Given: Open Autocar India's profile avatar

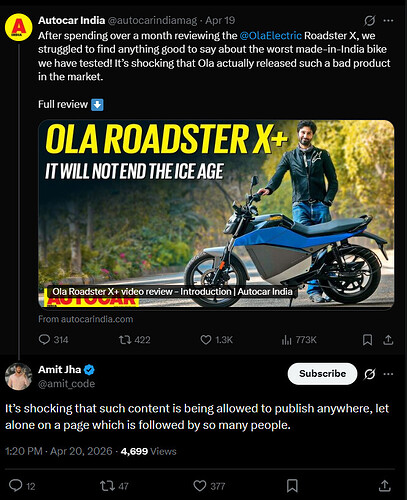Looking at the screenshot, I should click(x=19, y=27).
